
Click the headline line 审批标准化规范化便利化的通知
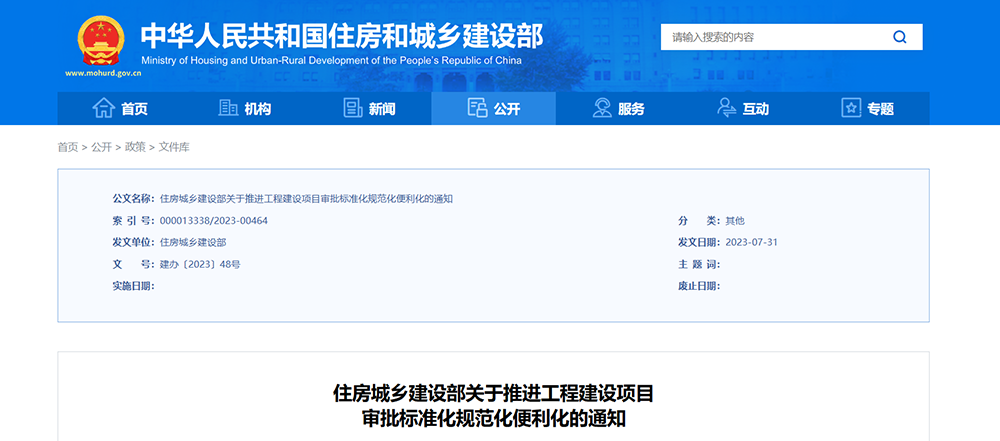(x=494, y=419)
